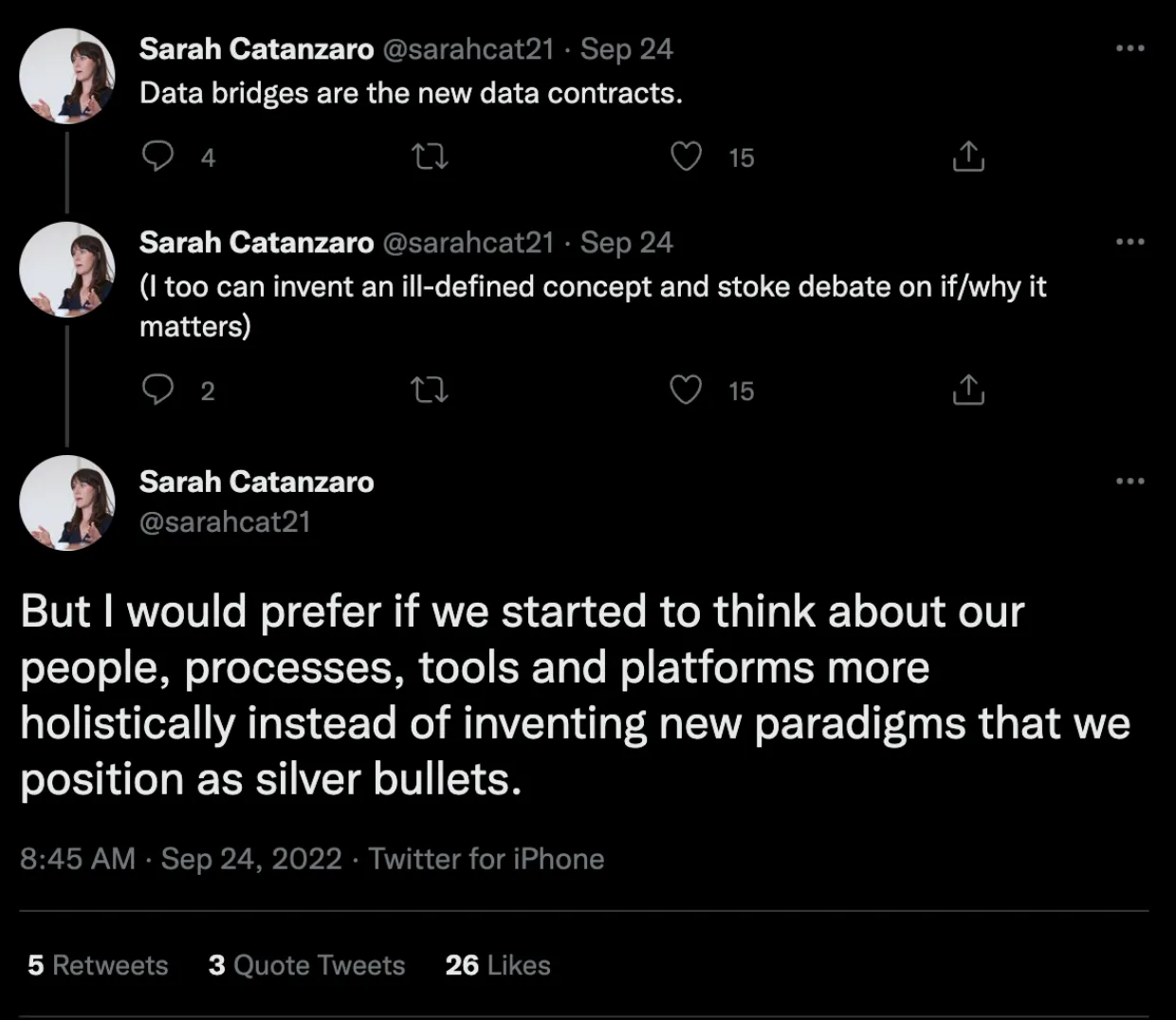Reply to the "ill-defined concept" tweet
Viewport: 1176px width, 1020px height.
coord(157,390)
